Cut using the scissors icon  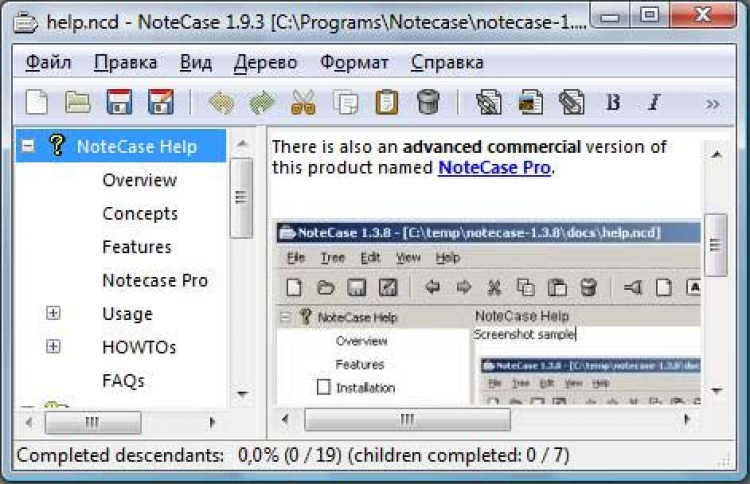click(x=303, y=102)
